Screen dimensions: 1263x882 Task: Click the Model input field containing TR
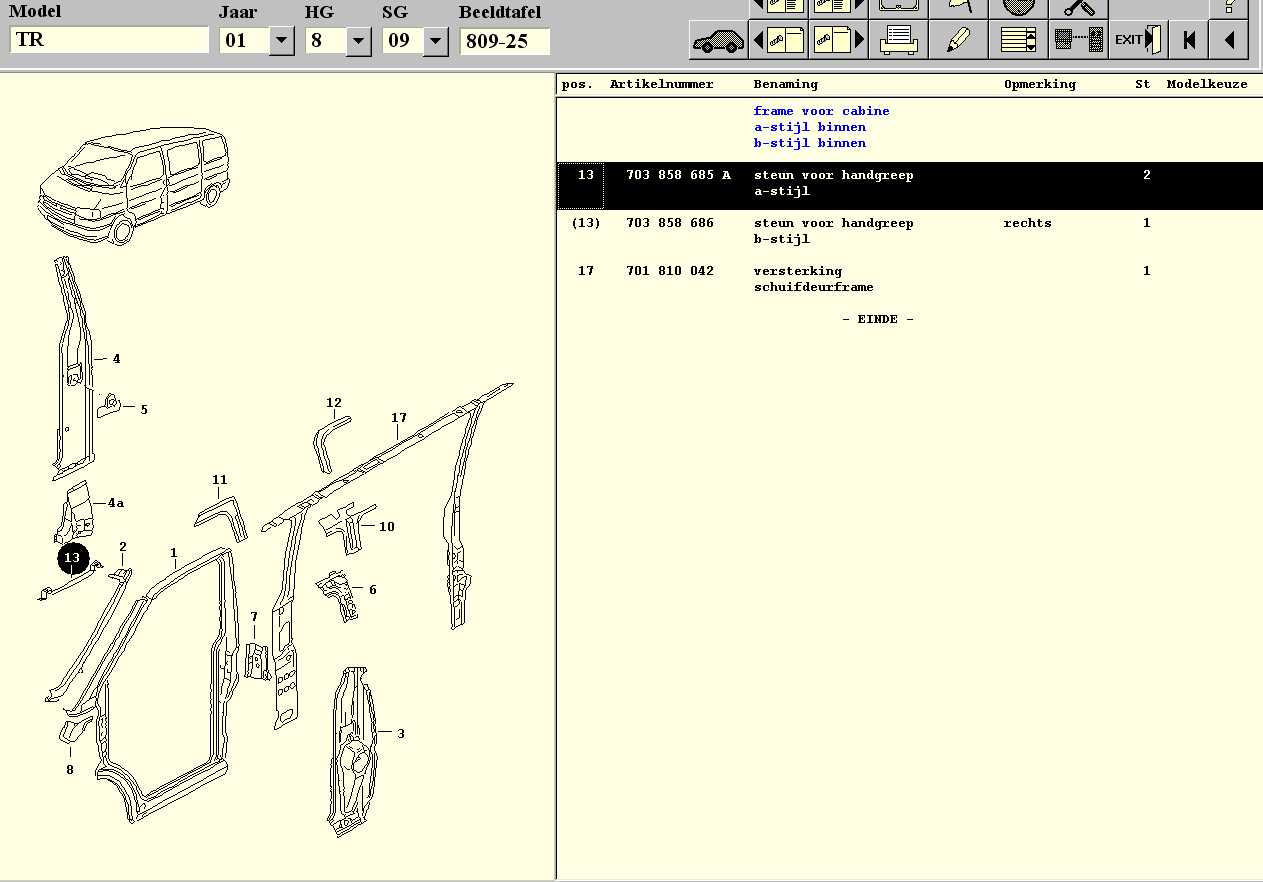(x=108, y=41)
